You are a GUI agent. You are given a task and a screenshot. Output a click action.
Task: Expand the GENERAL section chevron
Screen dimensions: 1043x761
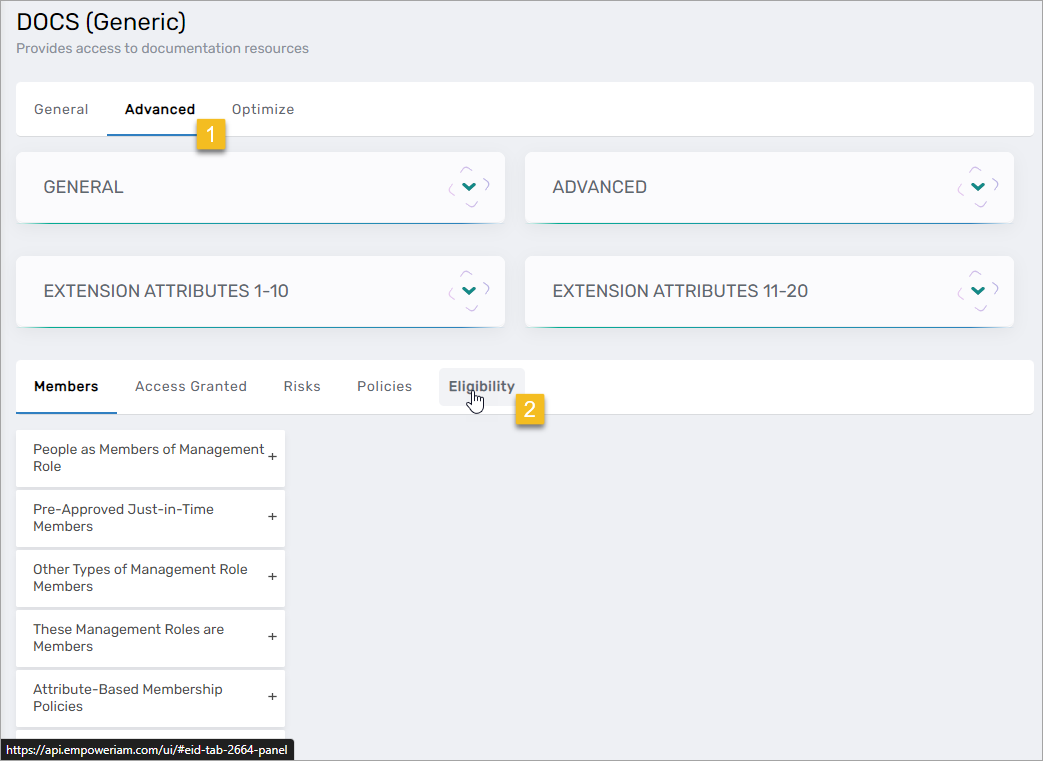pos(469,187)
